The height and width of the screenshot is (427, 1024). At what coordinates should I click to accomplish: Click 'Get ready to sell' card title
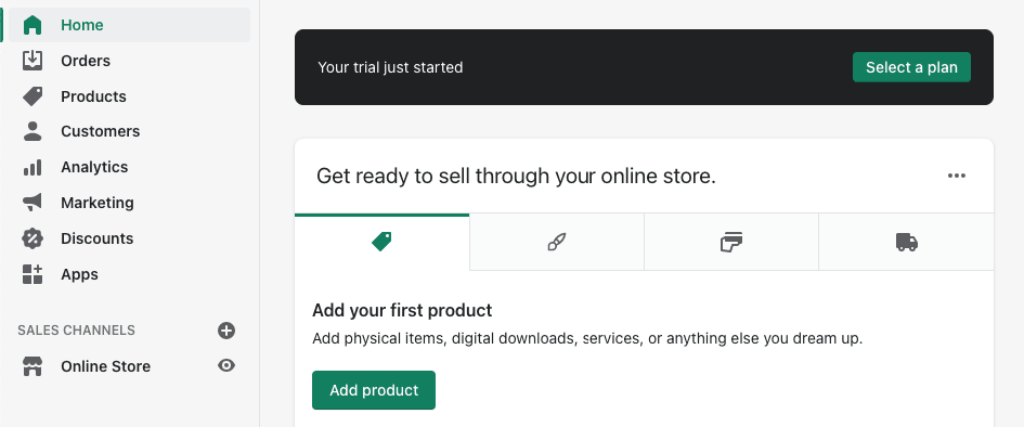[516, 176]
